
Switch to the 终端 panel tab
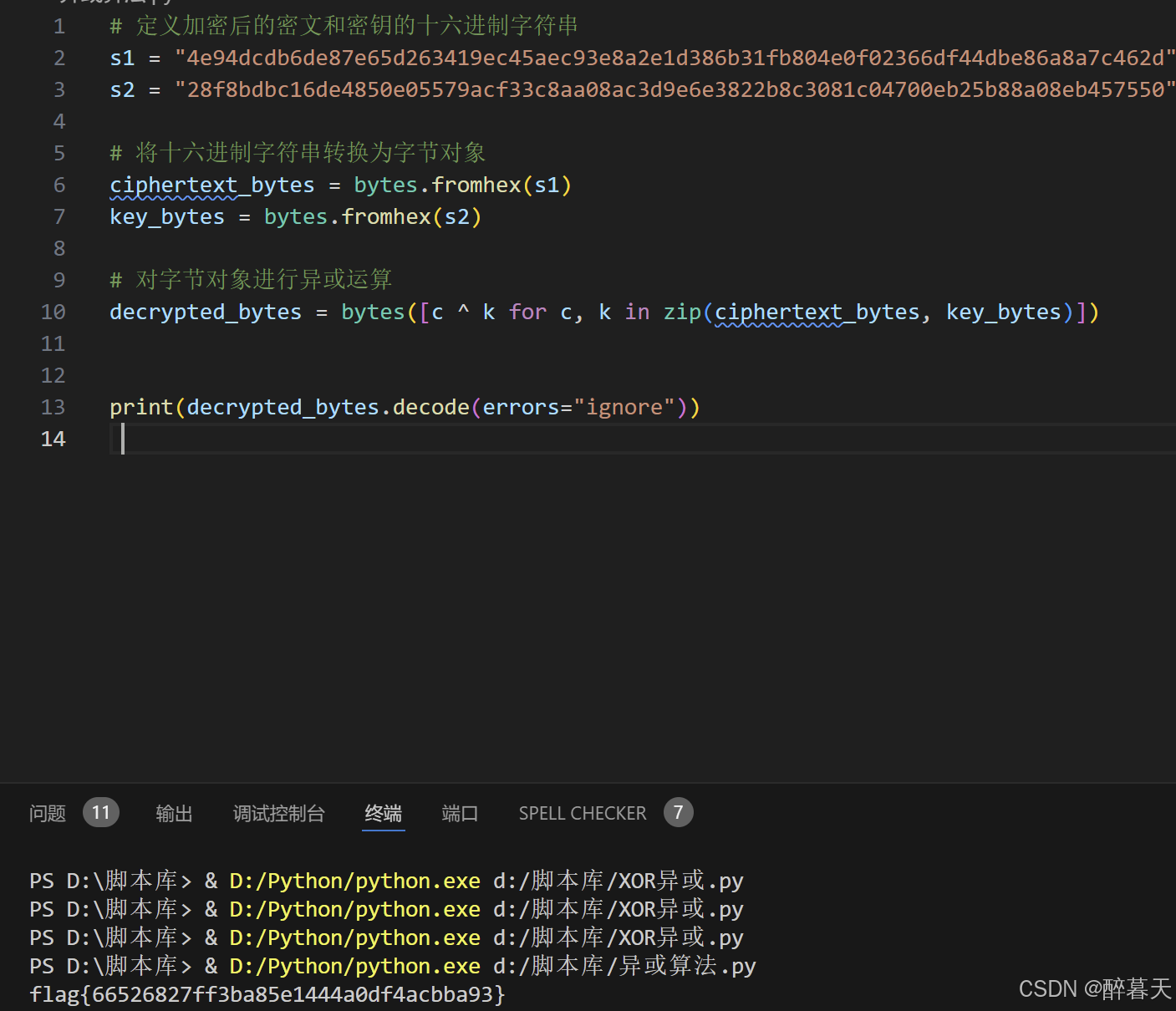point(383,812)
